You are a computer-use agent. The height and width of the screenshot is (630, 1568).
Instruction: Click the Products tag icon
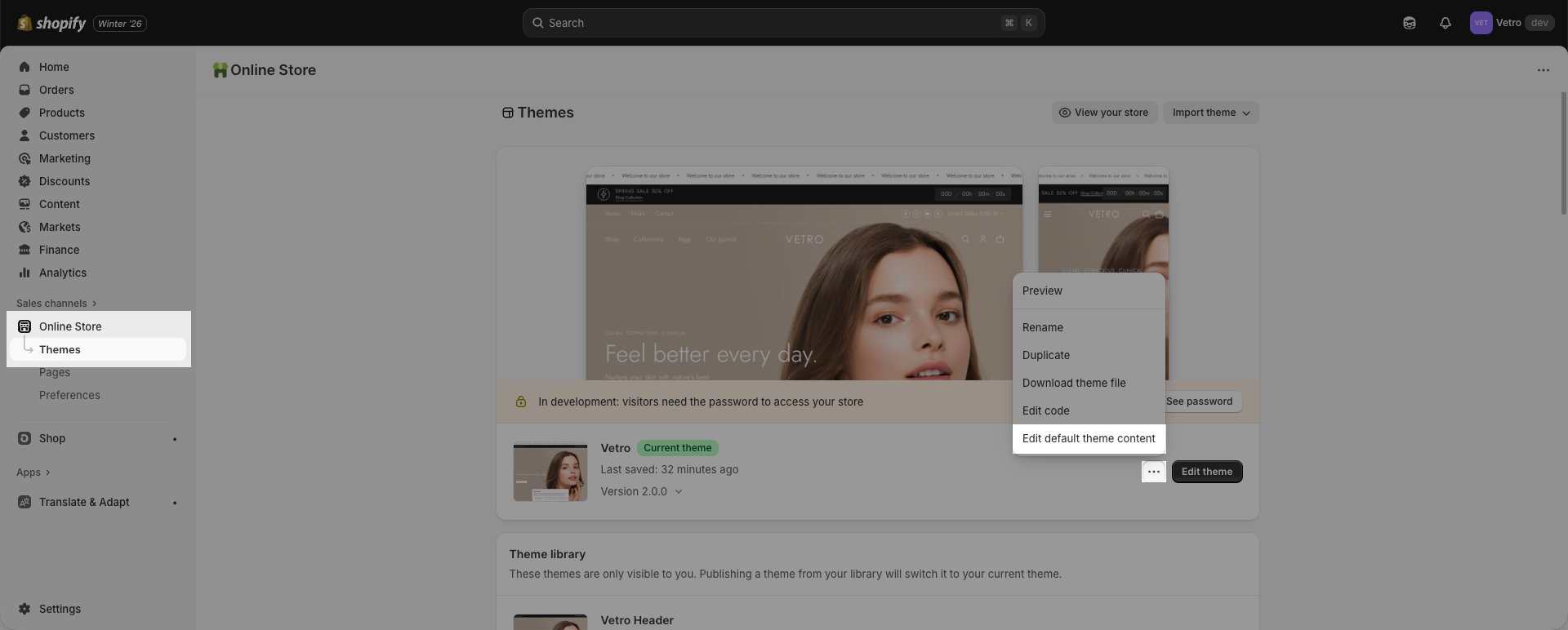click(24, 113)
